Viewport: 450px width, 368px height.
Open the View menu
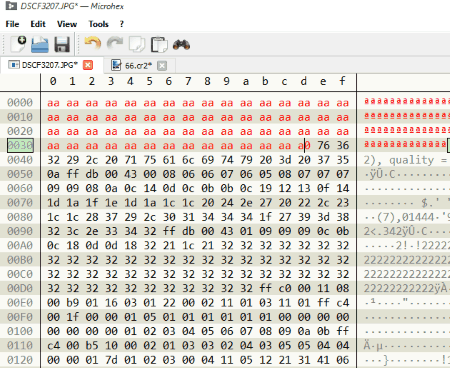[67, 24]
